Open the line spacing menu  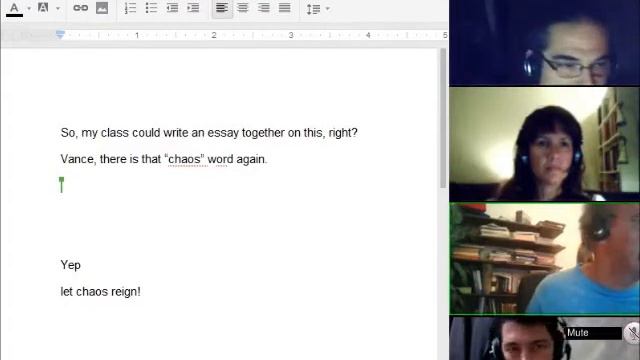pos(313,9)
